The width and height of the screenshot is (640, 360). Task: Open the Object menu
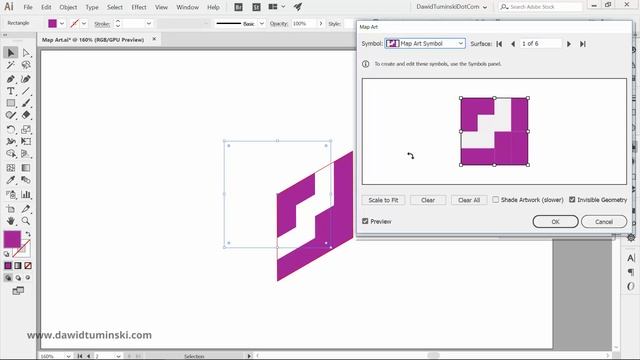[x=68, y=7]
